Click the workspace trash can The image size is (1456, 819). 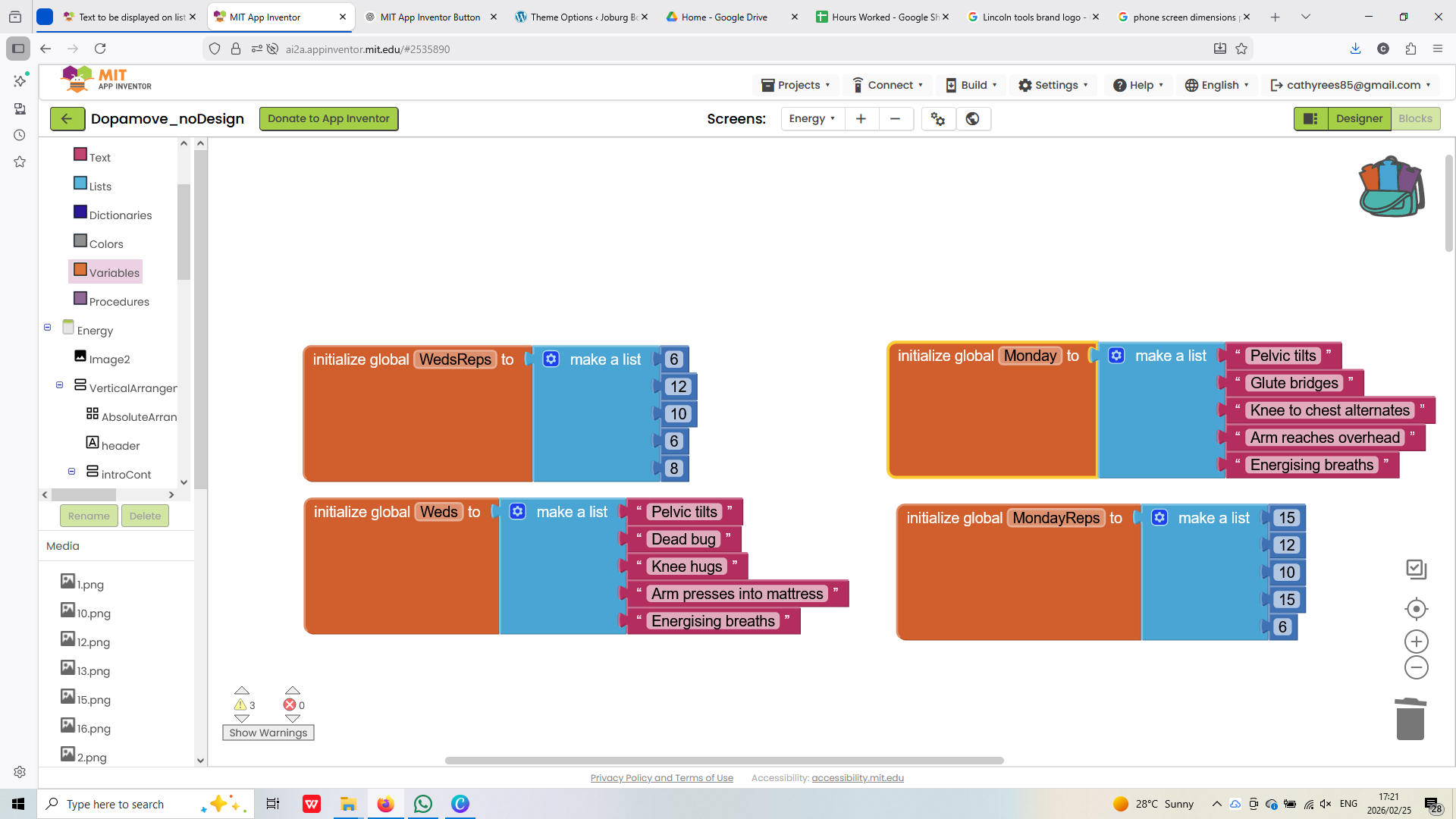click(1410, 719)
